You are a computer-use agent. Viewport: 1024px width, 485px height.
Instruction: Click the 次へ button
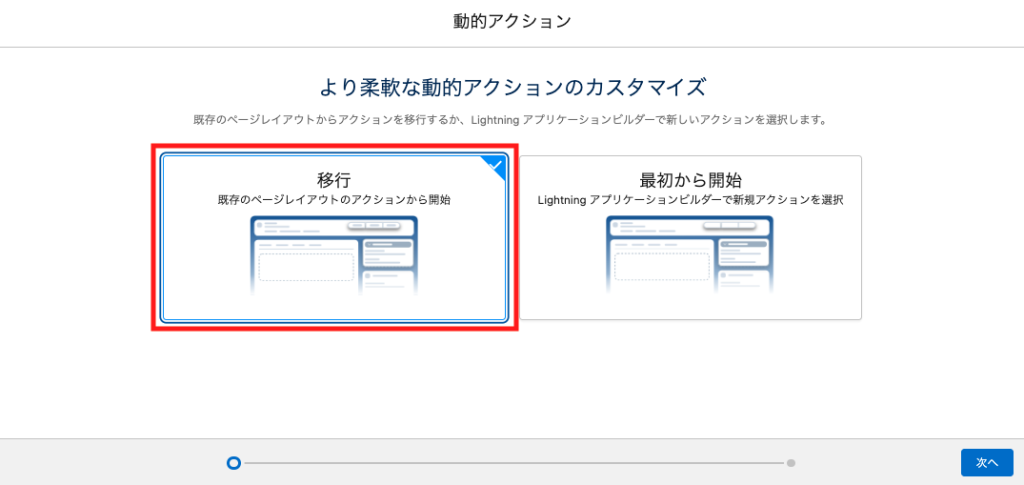[987, 462]
